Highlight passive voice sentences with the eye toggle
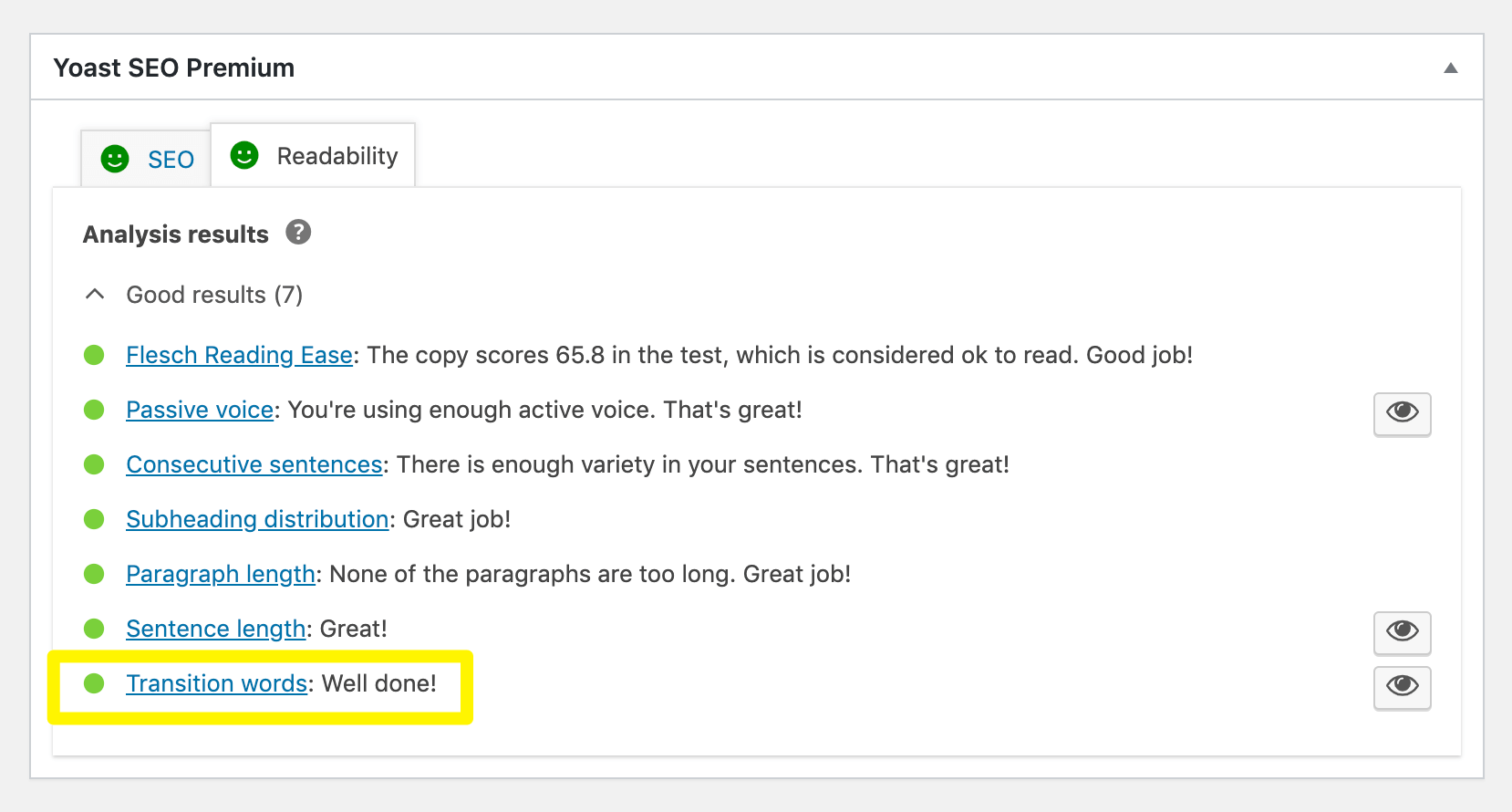1512x812 pixels. [x=1402, y=413]
